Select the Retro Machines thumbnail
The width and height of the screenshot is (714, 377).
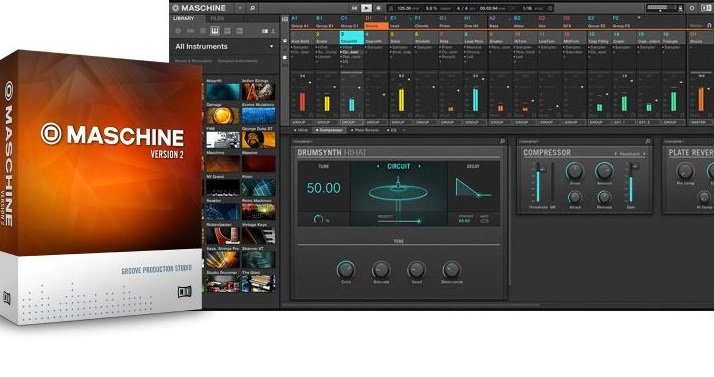(x=258, y=212)
